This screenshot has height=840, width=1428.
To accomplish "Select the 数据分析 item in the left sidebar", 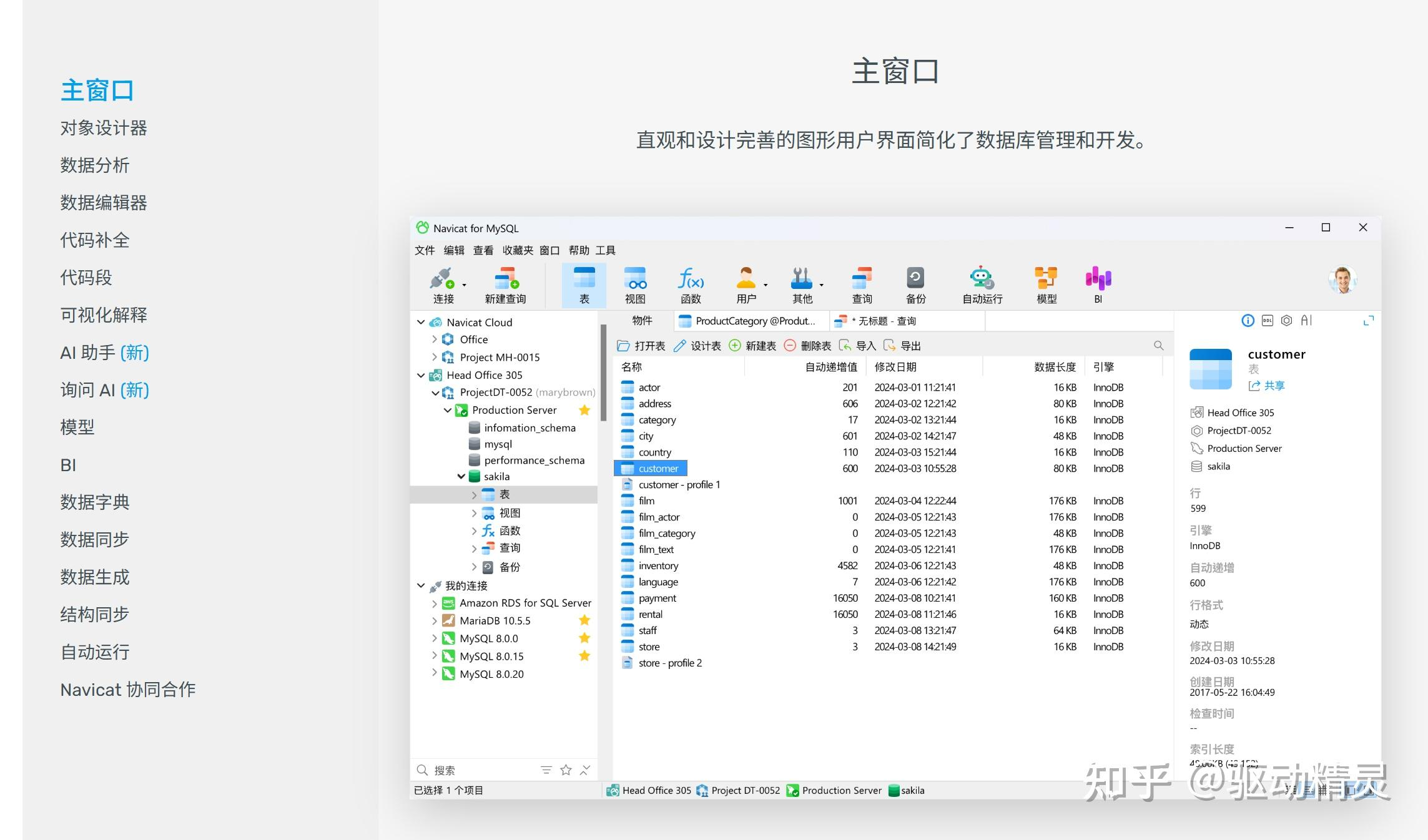I will 95,165.
